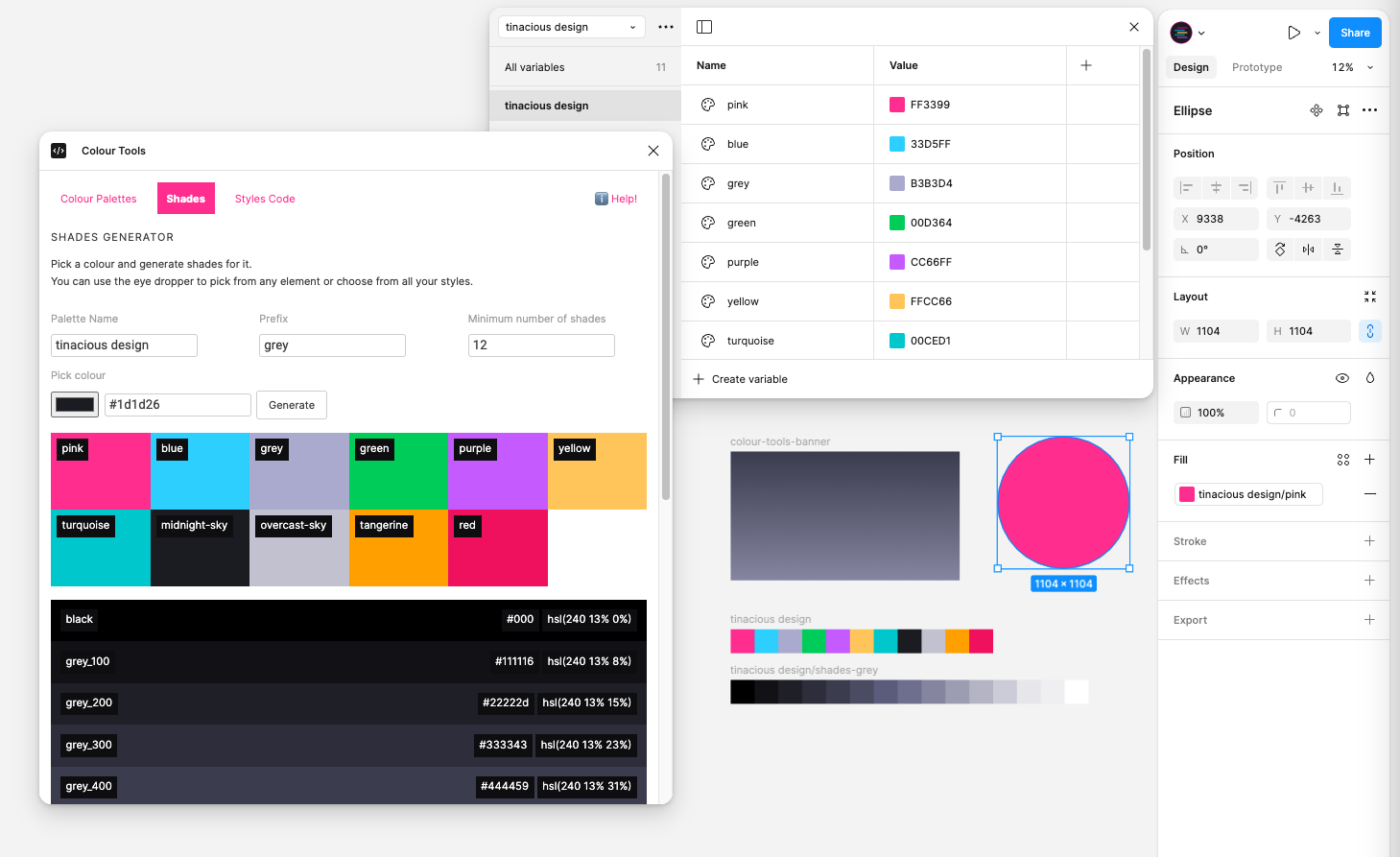Click the edit object frame icon
Image resolution: width=1400 pixels, height=857 pixels.
click(x=1343, y=110)
